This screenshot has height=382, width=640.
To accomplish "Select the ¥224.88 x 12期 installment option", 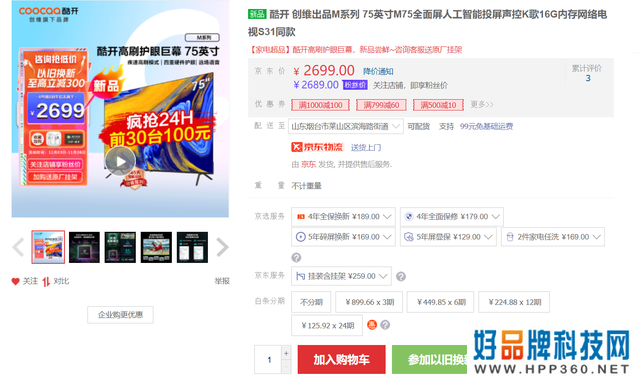I will pyautogui.click(x=514, y=302).
